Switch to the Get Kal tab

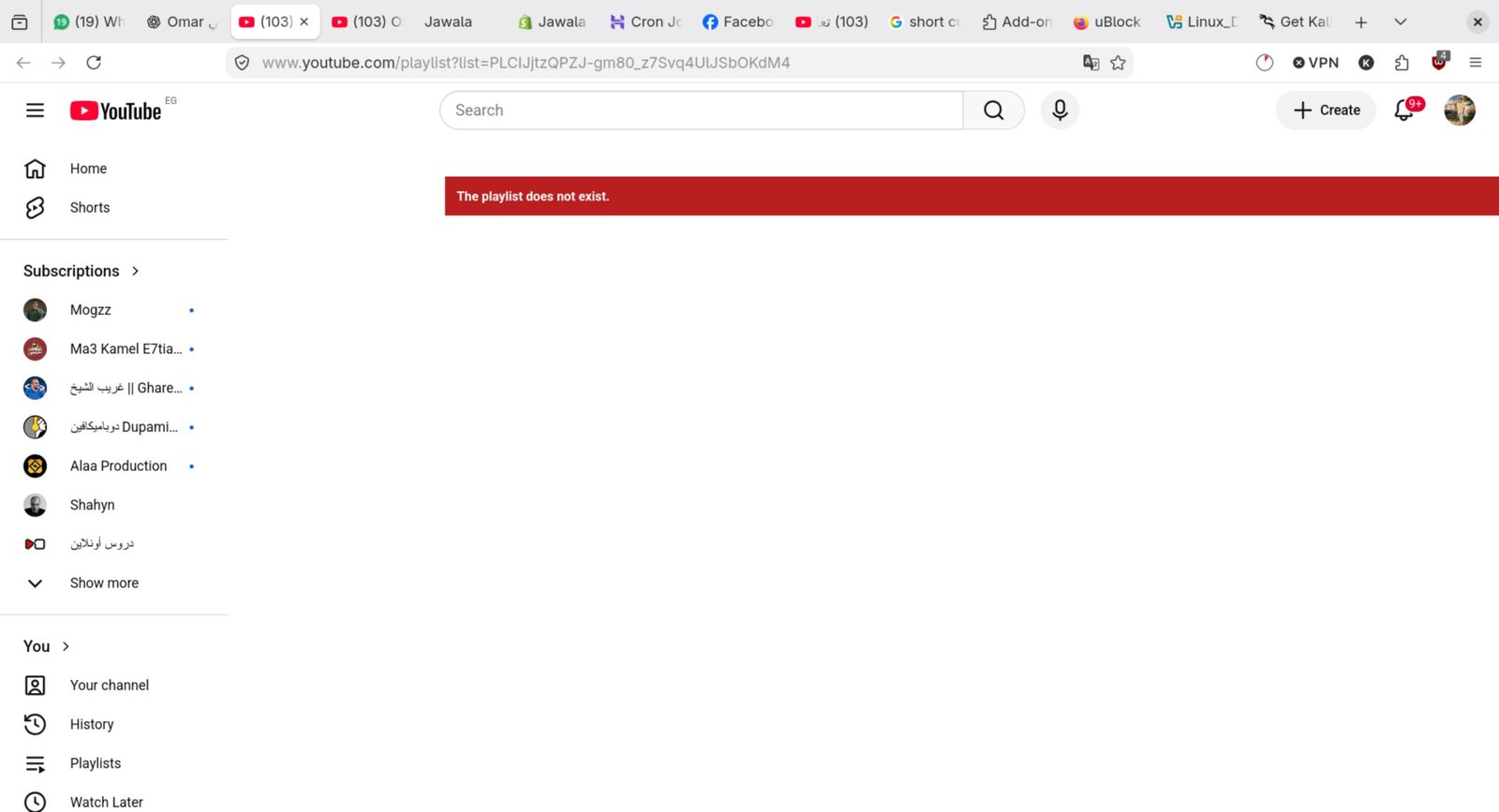1295,22
